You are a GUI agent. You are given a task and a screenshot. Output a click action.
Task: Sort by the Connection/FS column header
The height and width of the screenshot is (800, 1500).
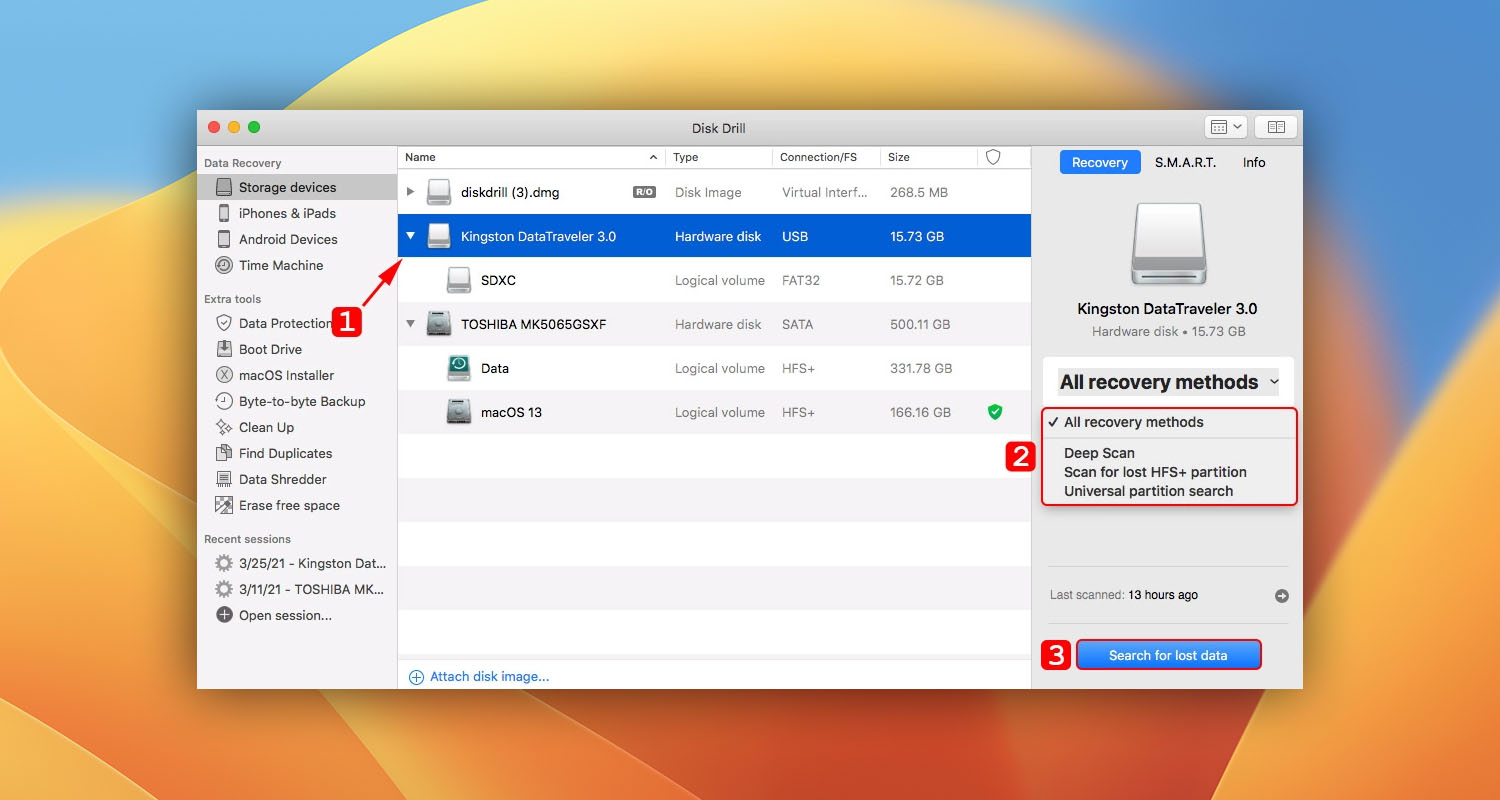[x=826, y=157]
